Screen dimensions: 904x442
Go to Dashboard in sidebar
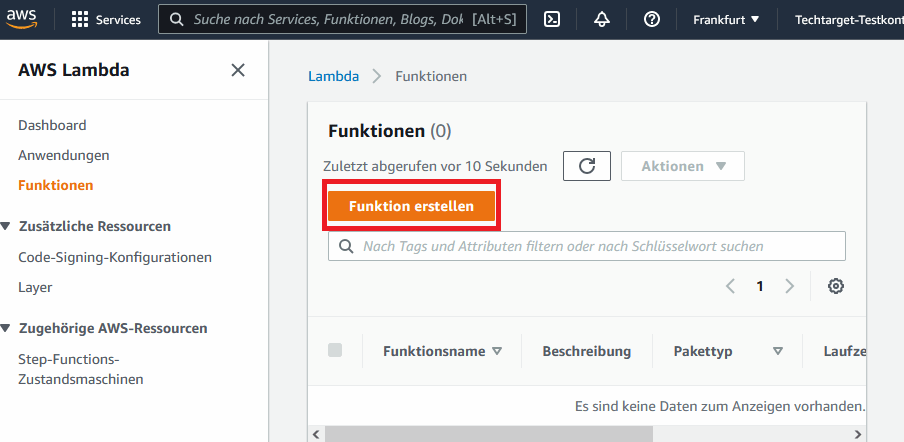pos(52,125)
